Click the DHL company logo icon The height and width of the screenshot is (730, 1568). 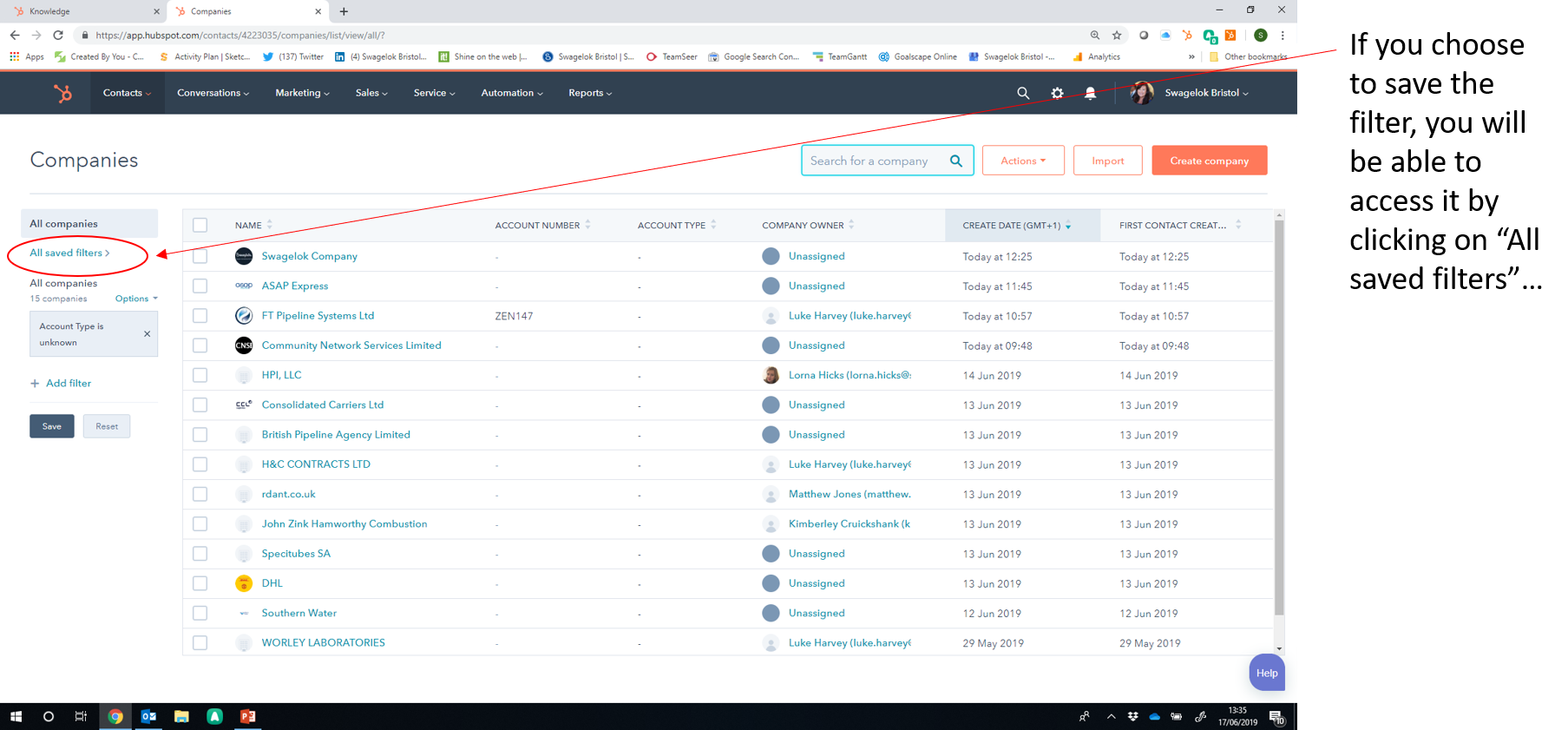click(x=244, y=583)
